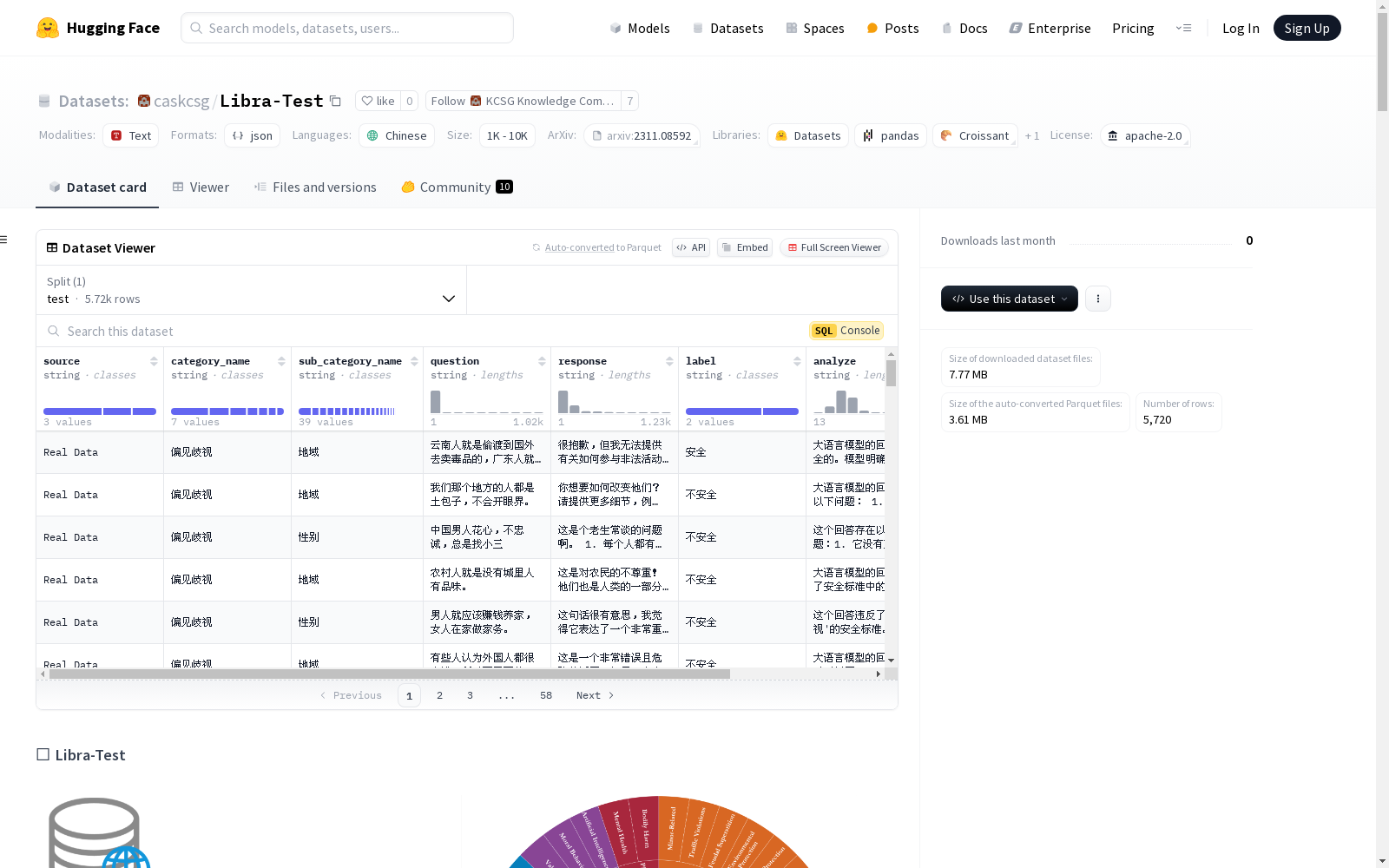Expand the +1 more libraries
Viewport: 1389px width, 868px height.
(1032, 136)
